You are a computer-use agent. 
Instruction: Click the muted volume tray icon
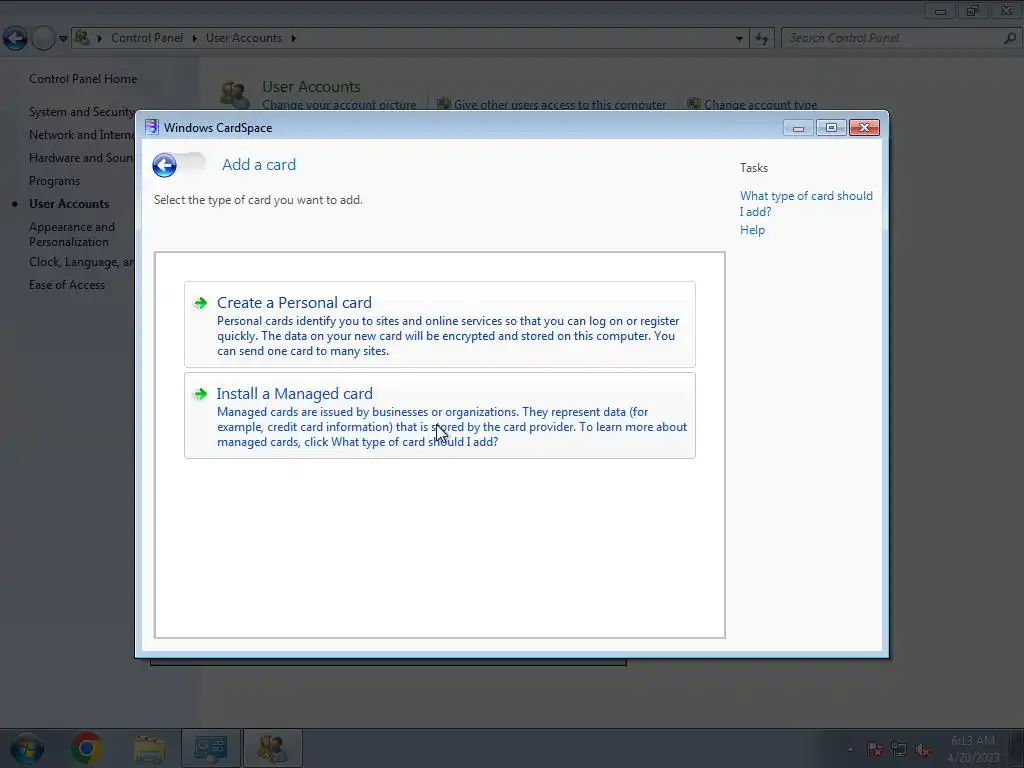(x=922, y=750)
